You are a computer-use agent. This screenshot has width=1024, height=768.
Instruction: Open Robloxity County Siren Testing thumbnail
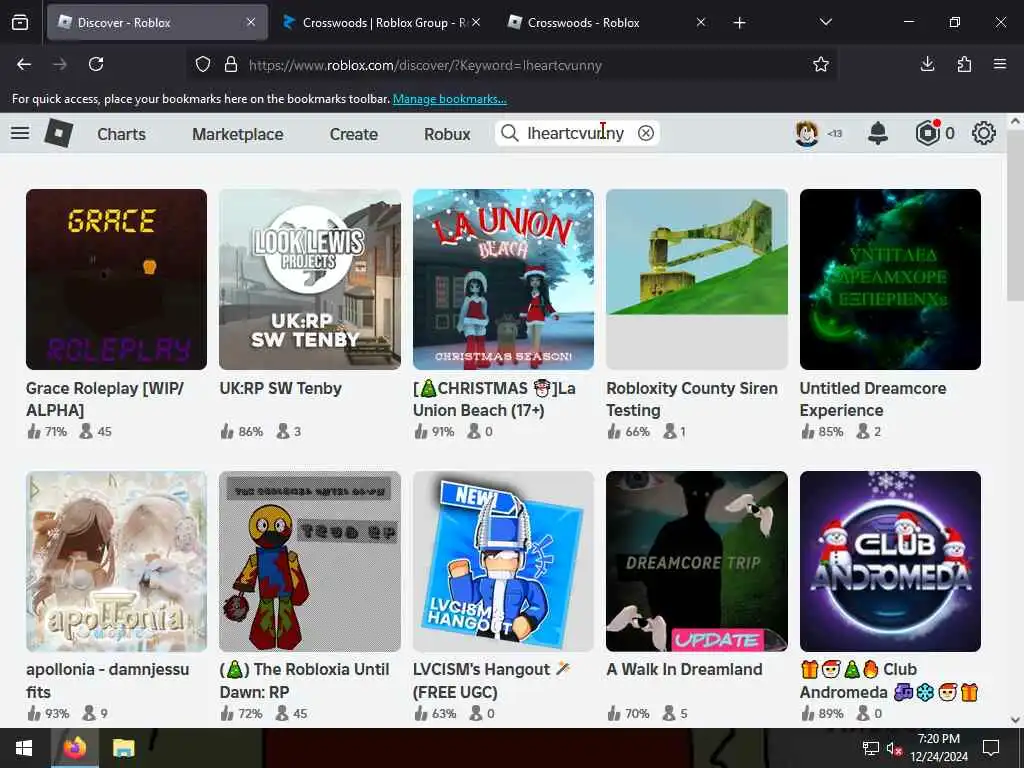tap(697, 280)
